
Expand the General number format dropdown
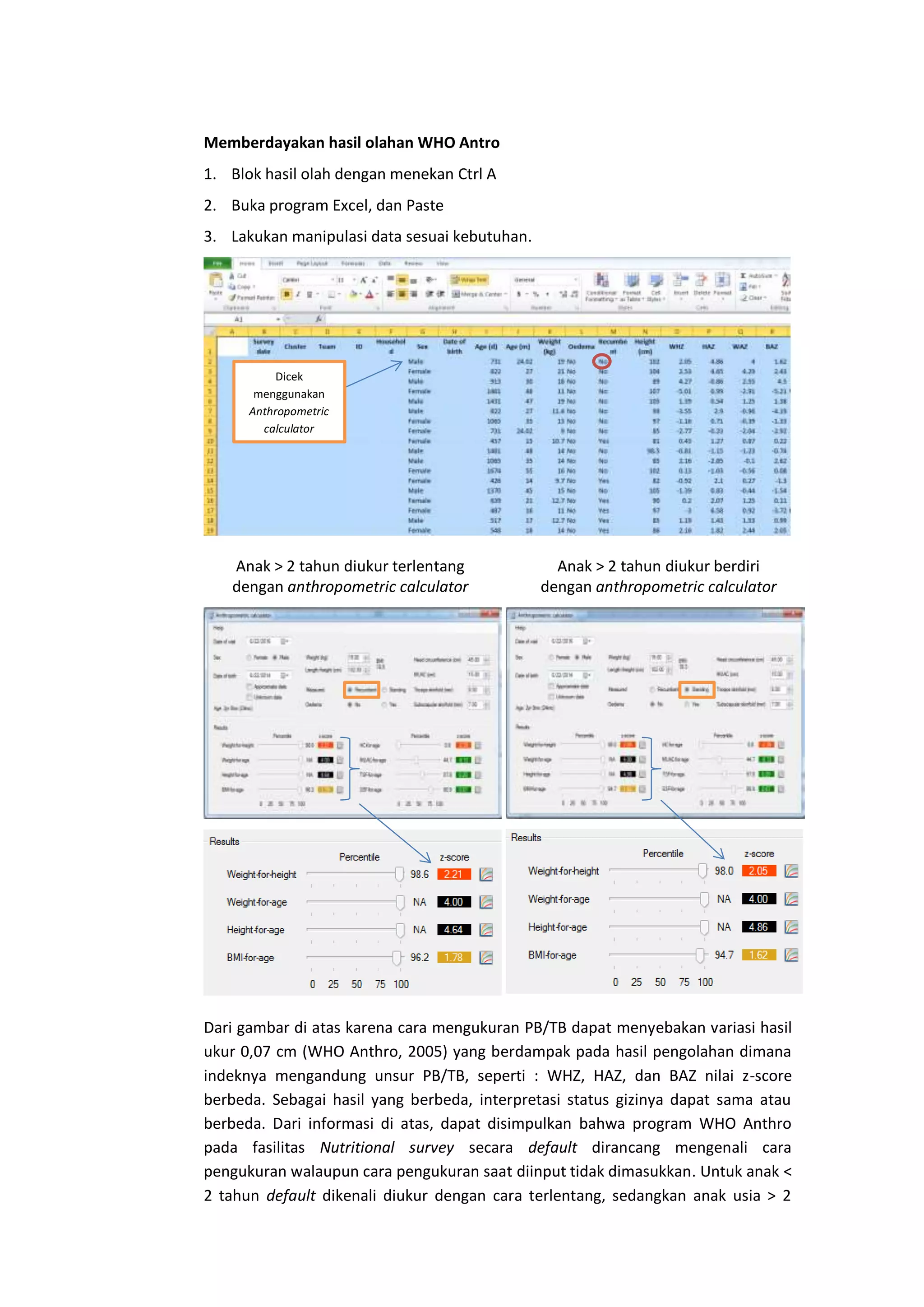click(x=575, y=279)
